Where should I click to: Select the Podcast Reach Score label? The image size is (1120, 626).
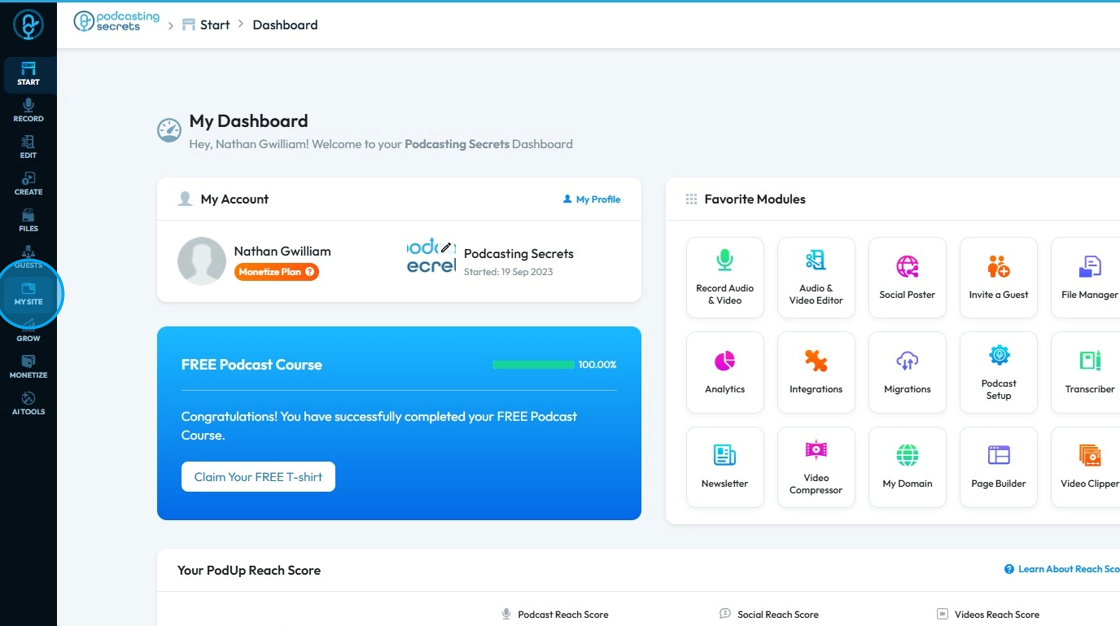pyautogui.click(x=563, y=615)
